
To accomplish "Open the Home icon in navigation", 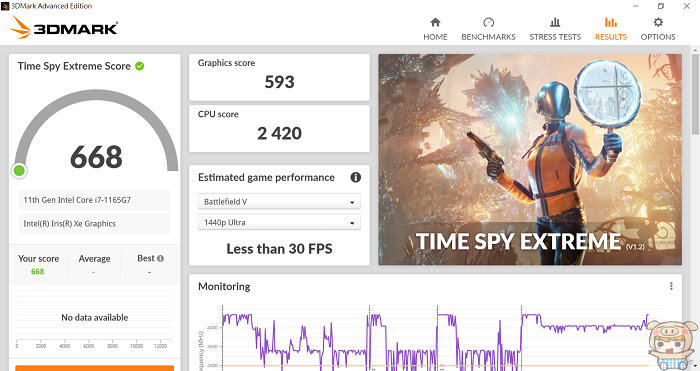I will point(435,22).
